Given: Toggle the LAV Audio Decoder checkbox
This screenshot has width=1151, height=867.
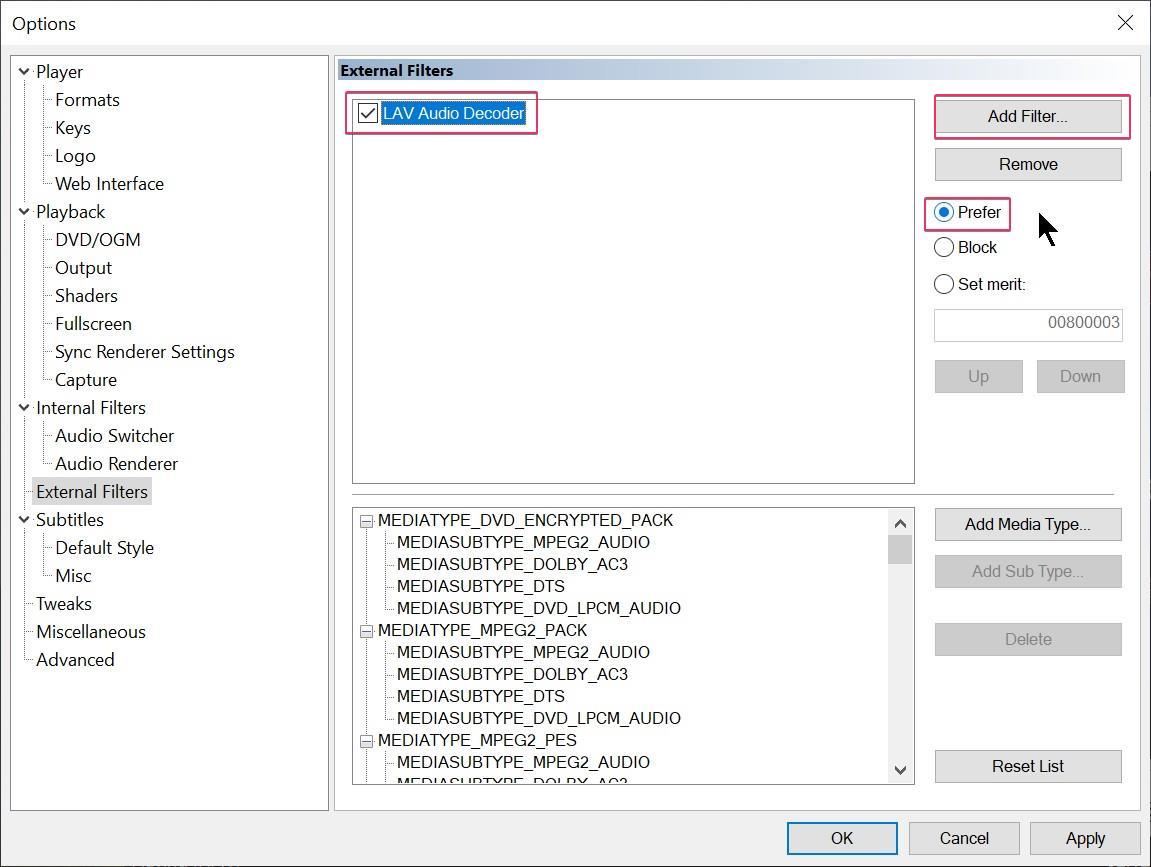Looking at the screenshot, I should coord(368,113).
